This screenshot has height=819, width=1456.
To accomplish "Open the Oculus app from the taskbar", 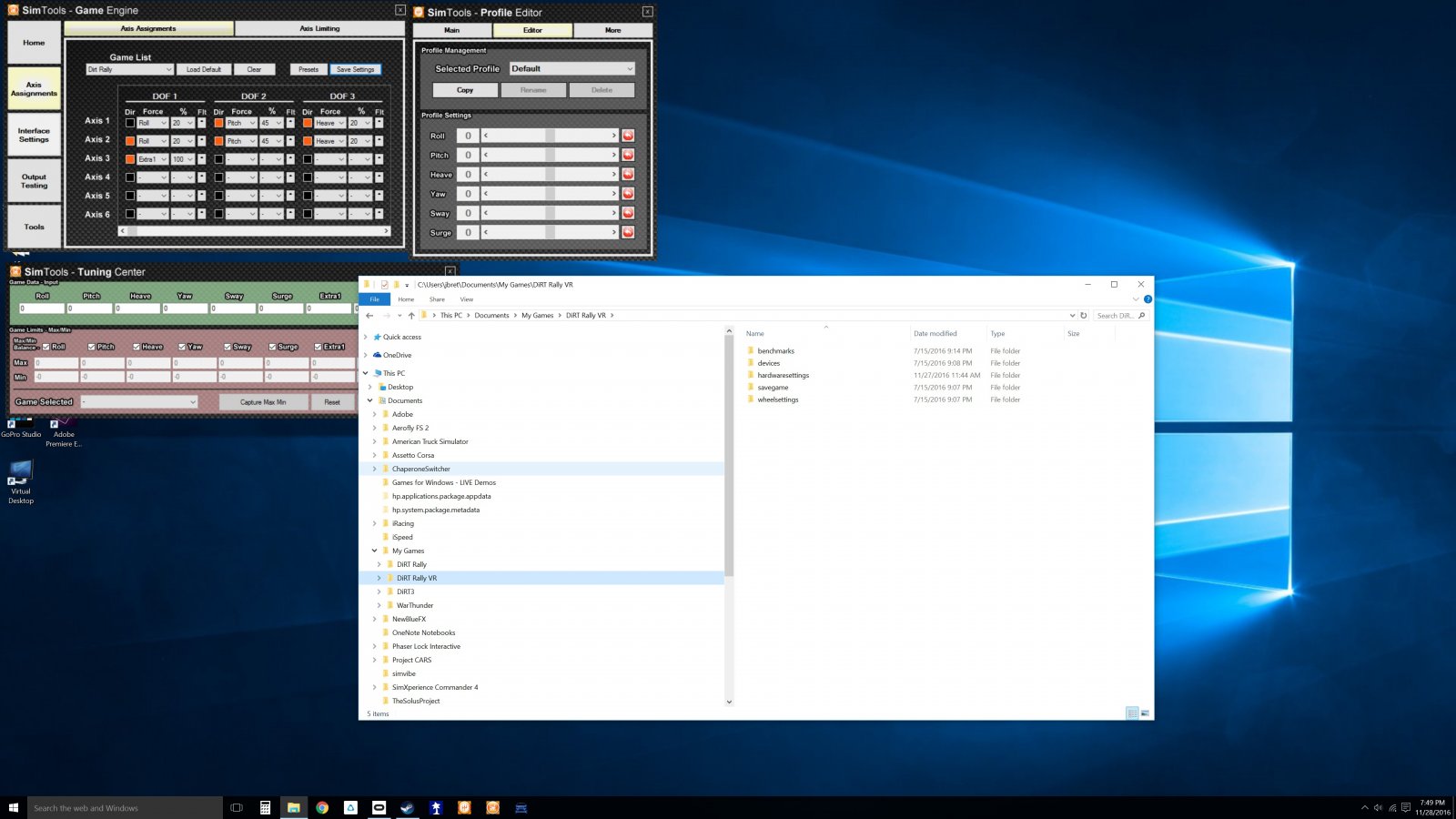I will pos(379,807).
